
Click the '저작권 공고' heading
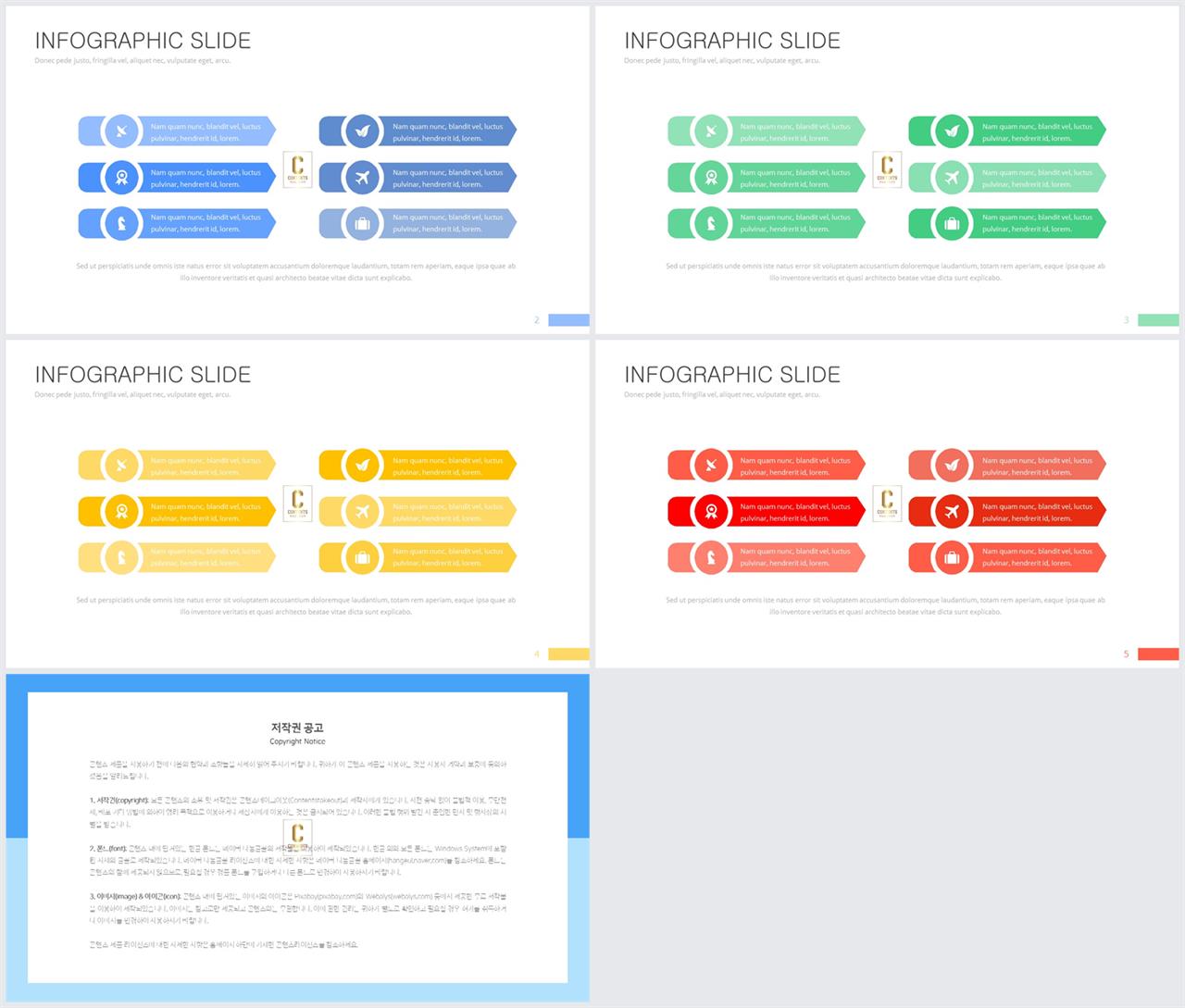297,728
